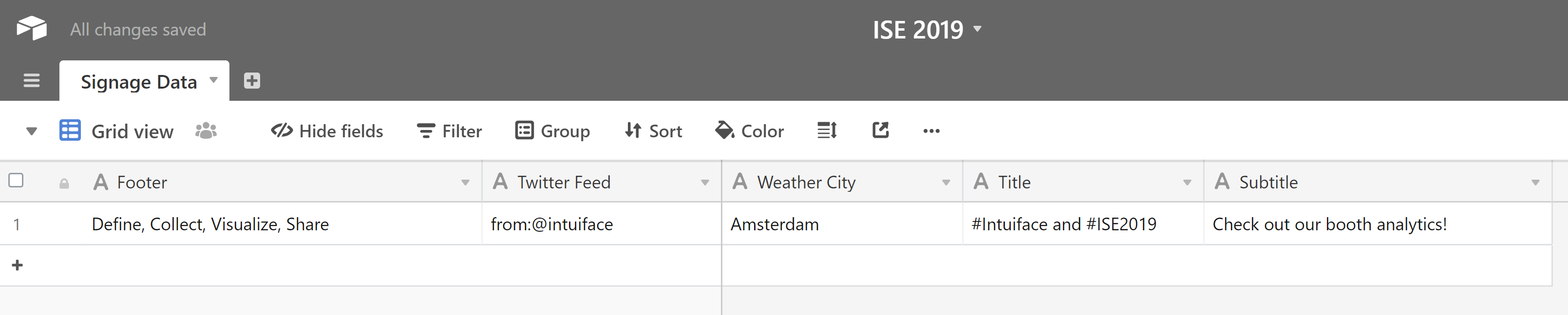Click the Airtable logo icon

pos(32,28)
